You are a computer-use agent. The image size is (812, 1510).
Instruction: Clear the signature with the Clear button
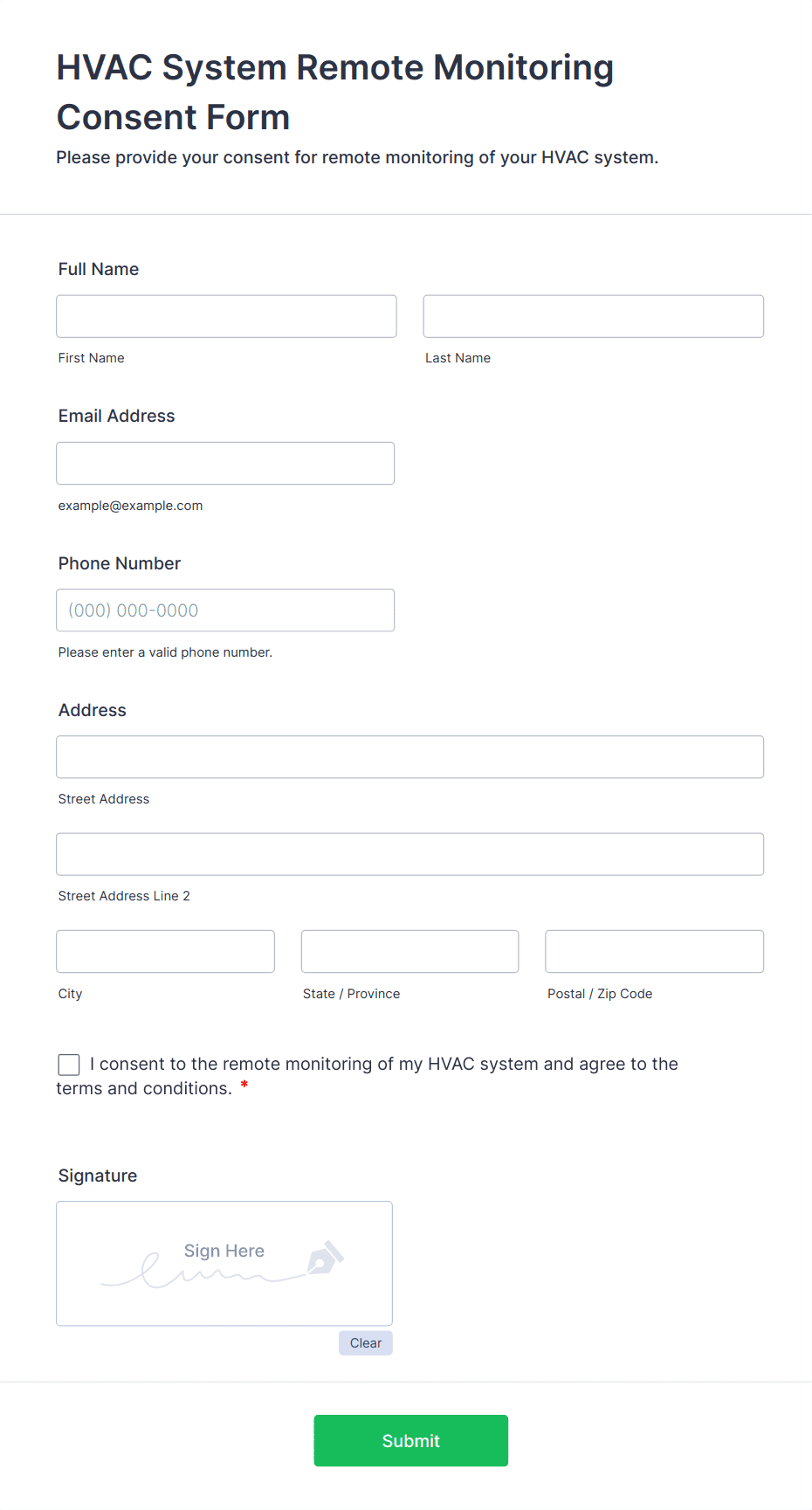coord(366,1343)
